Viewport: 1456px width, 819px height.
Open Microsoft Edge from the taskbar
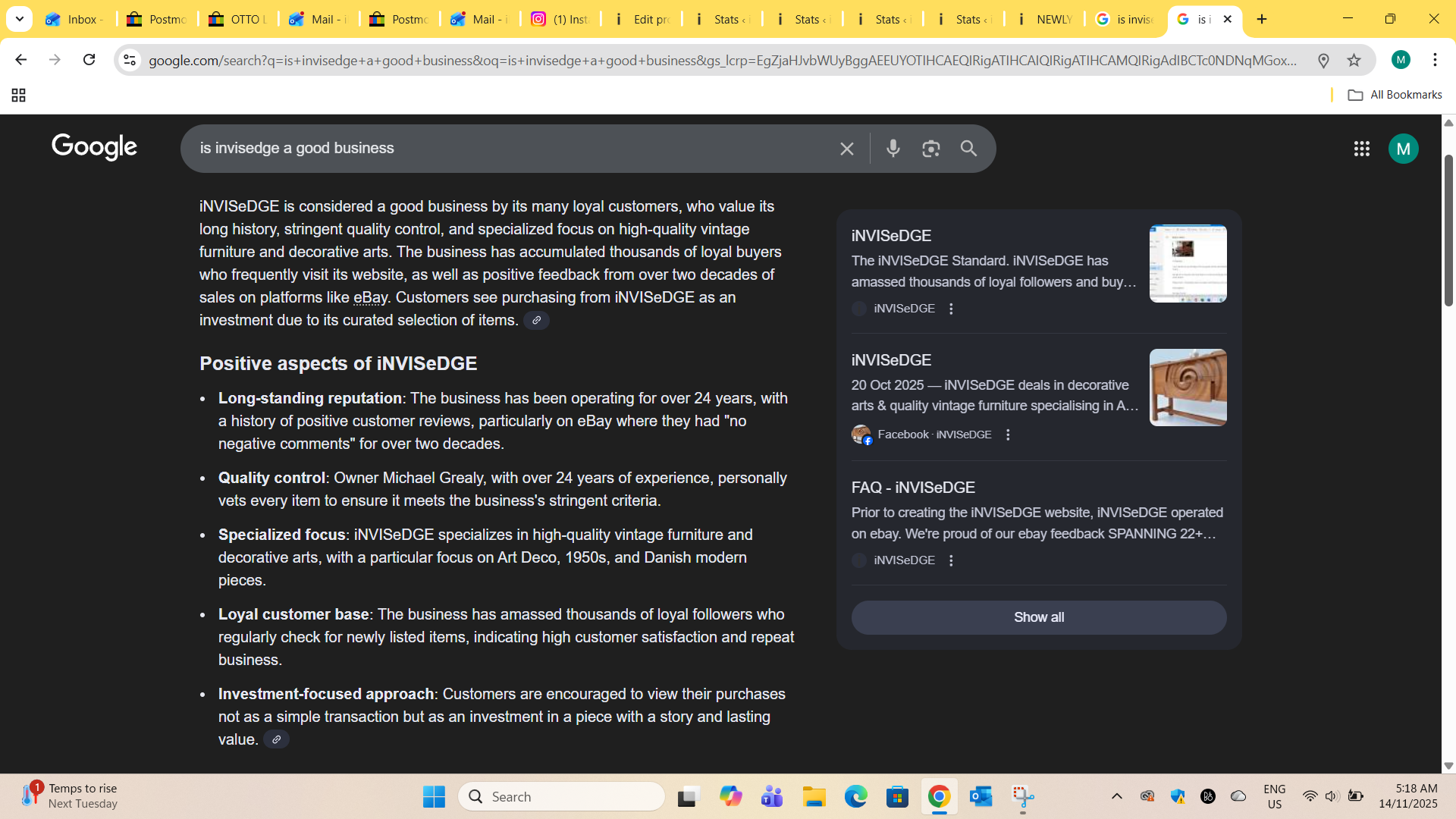point(855,796)
